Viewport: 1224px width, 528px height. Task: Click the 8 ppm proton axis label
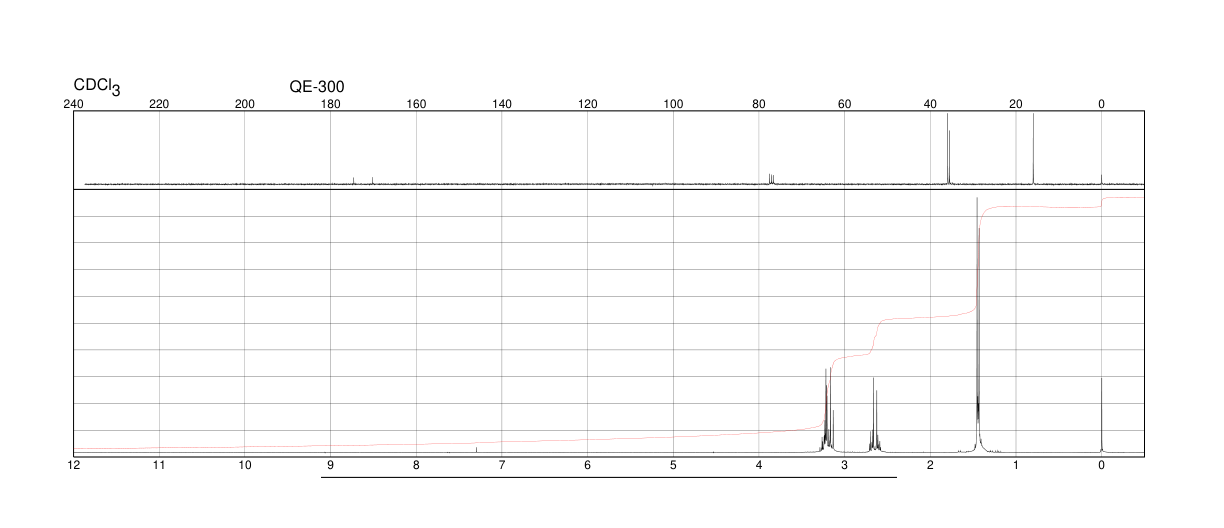click(416, 466)
